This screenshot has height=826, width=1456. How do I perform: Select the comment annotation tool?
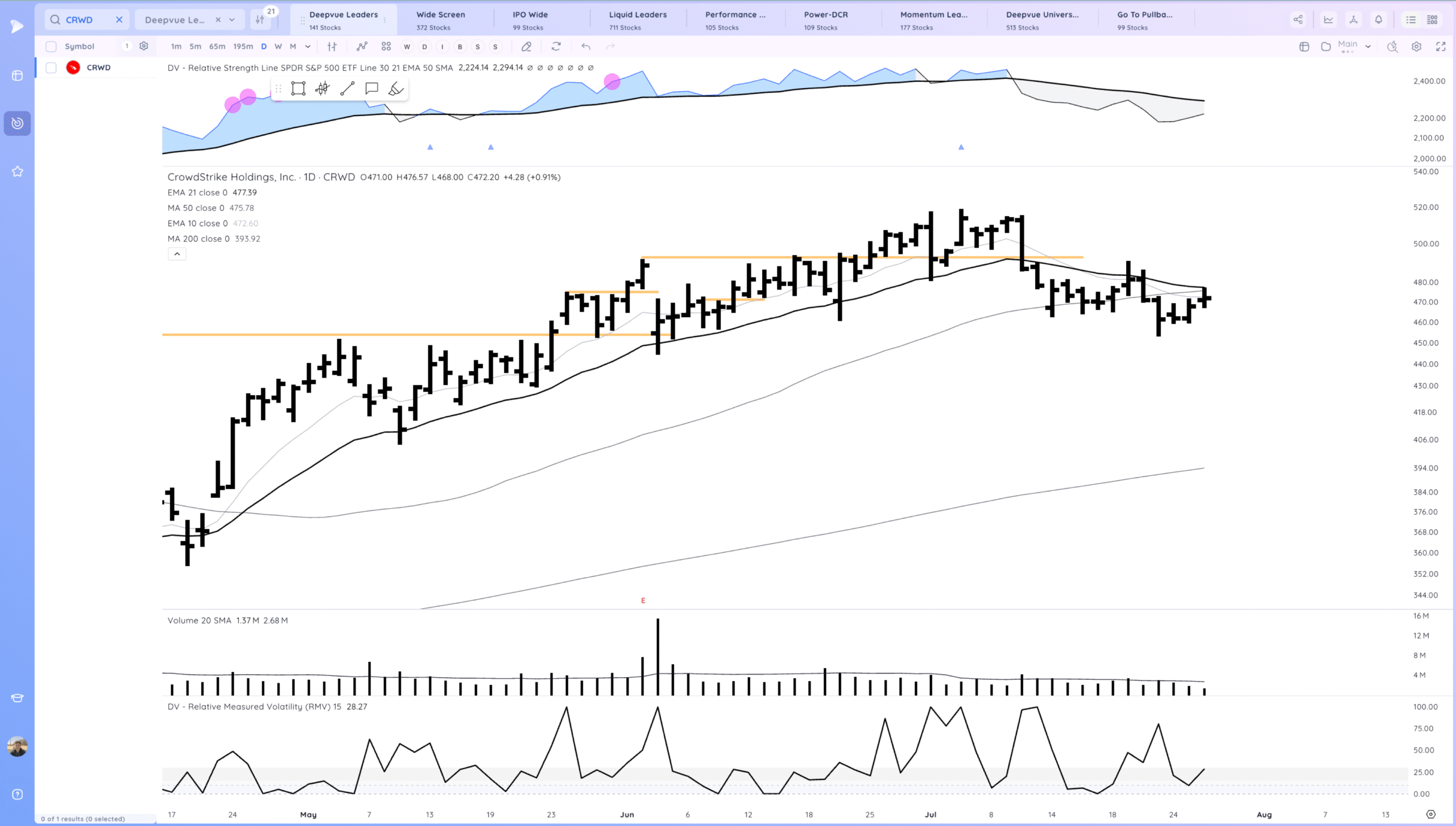pos(371,88)
